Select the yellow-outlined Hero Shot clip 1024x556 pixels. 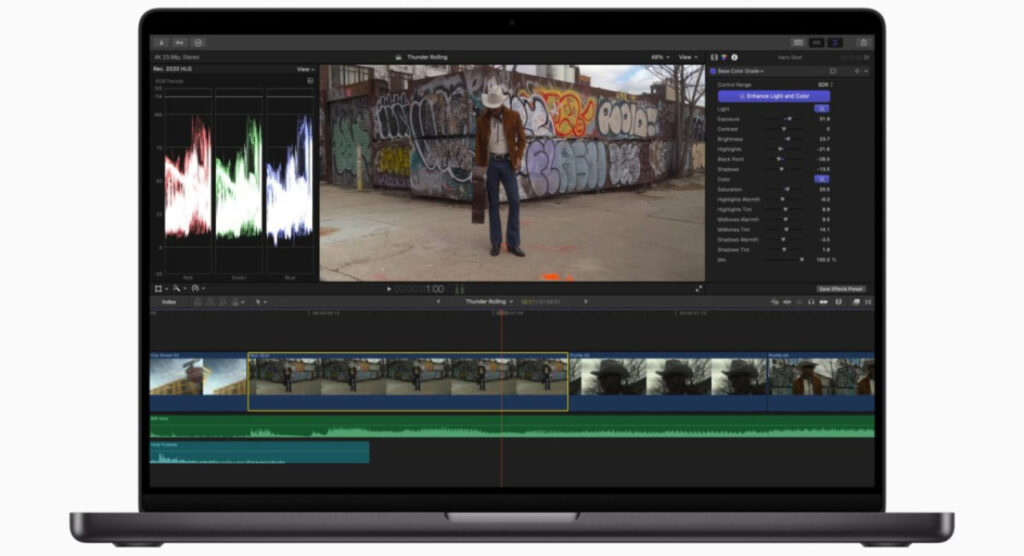(x=408, y=382)
